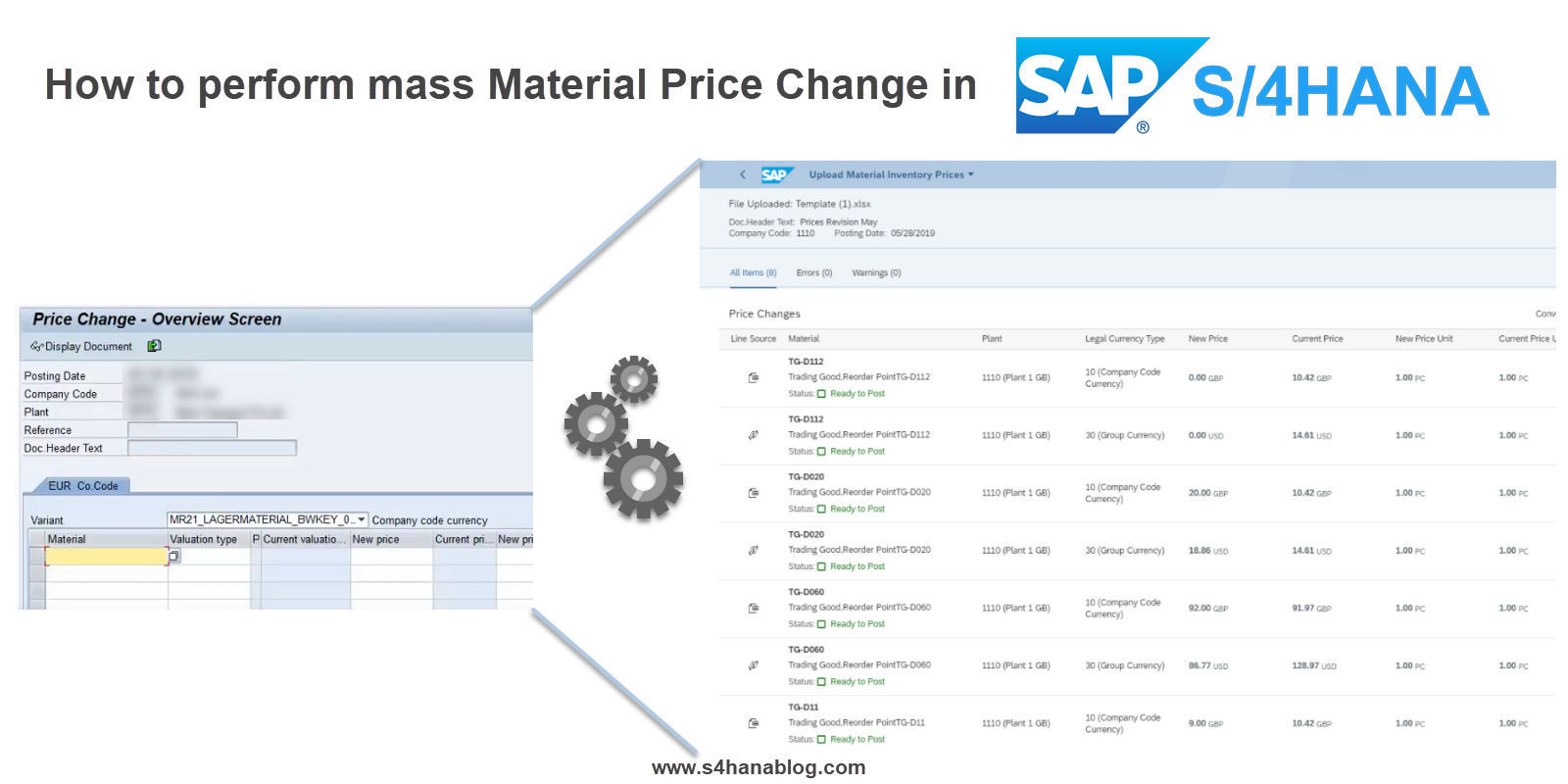Screen dimensions: 1568x784
Task: Open the EUR Co.Code tab
Action: coord(82,486)
